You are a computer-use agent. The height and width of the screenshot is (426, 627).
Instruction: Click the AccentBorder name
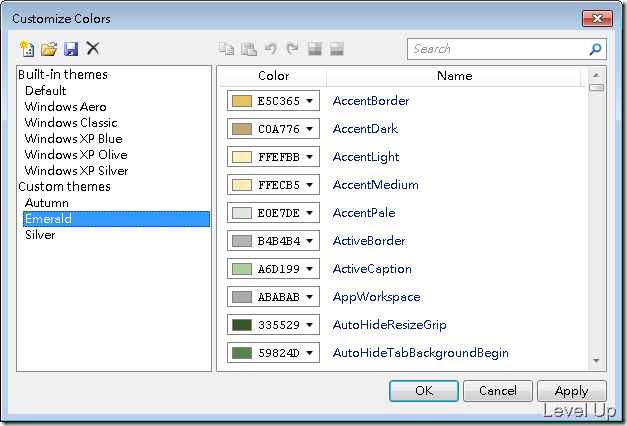(371, 101)
